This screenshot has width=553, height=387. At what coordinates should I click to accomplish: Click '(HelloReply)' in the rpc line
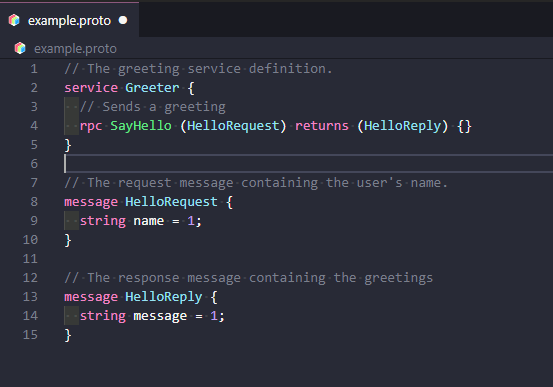tap(402, 126)
